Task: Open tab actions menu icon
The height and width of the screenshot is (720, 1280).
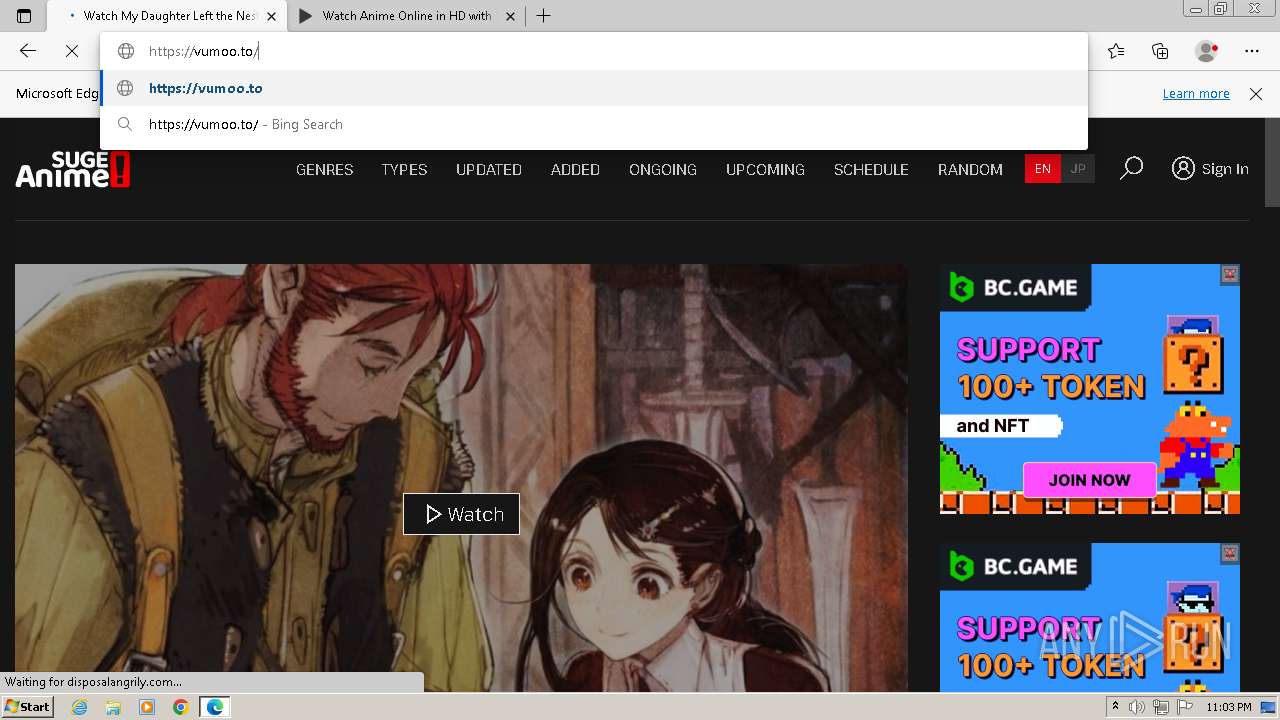Action: [24, 16]
